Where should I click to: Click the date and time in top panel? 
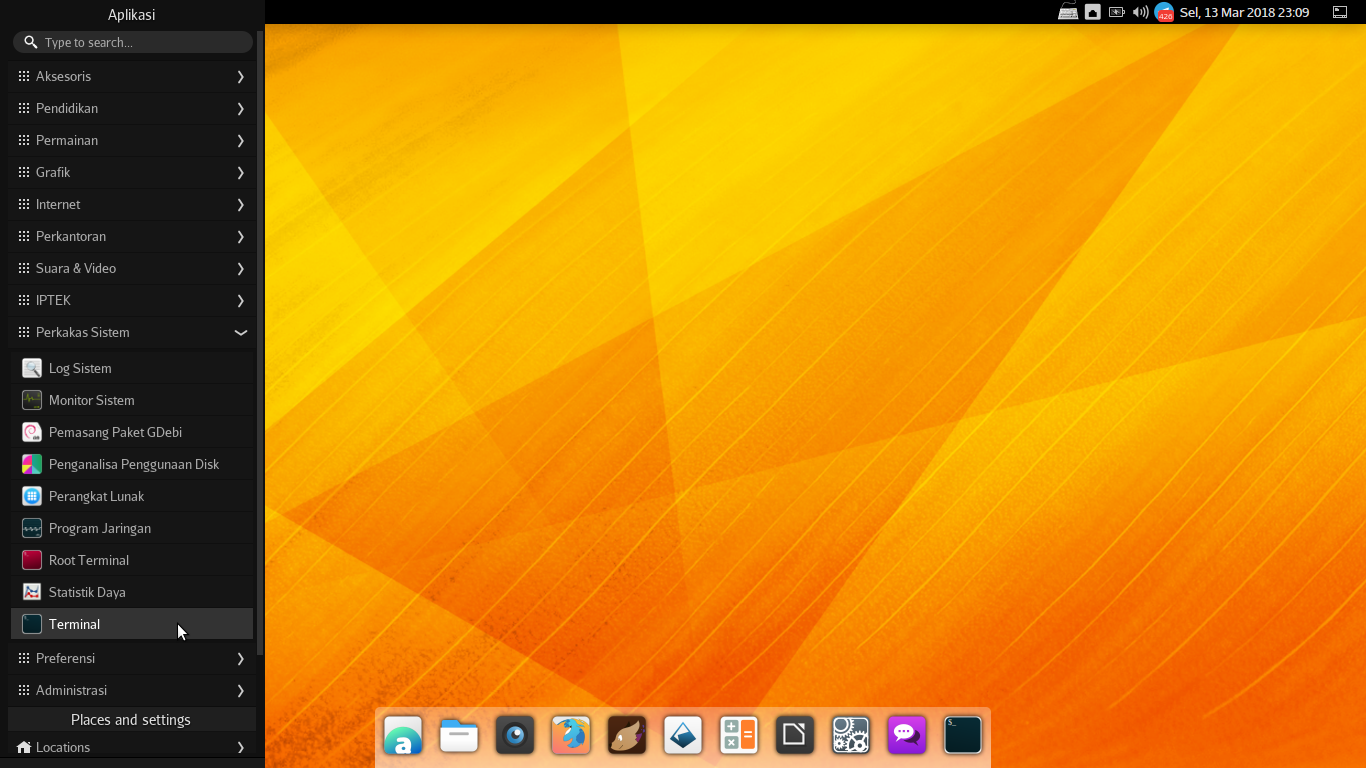pos(1244,12)
